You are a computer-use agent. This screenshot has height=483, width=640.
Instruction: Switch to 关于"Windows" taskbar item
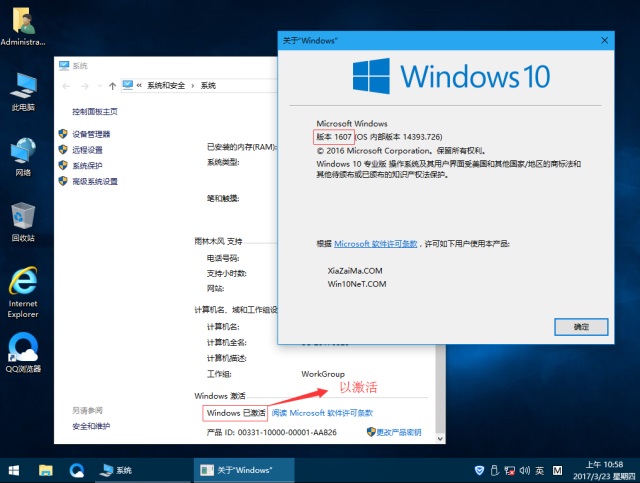(238, 469)
